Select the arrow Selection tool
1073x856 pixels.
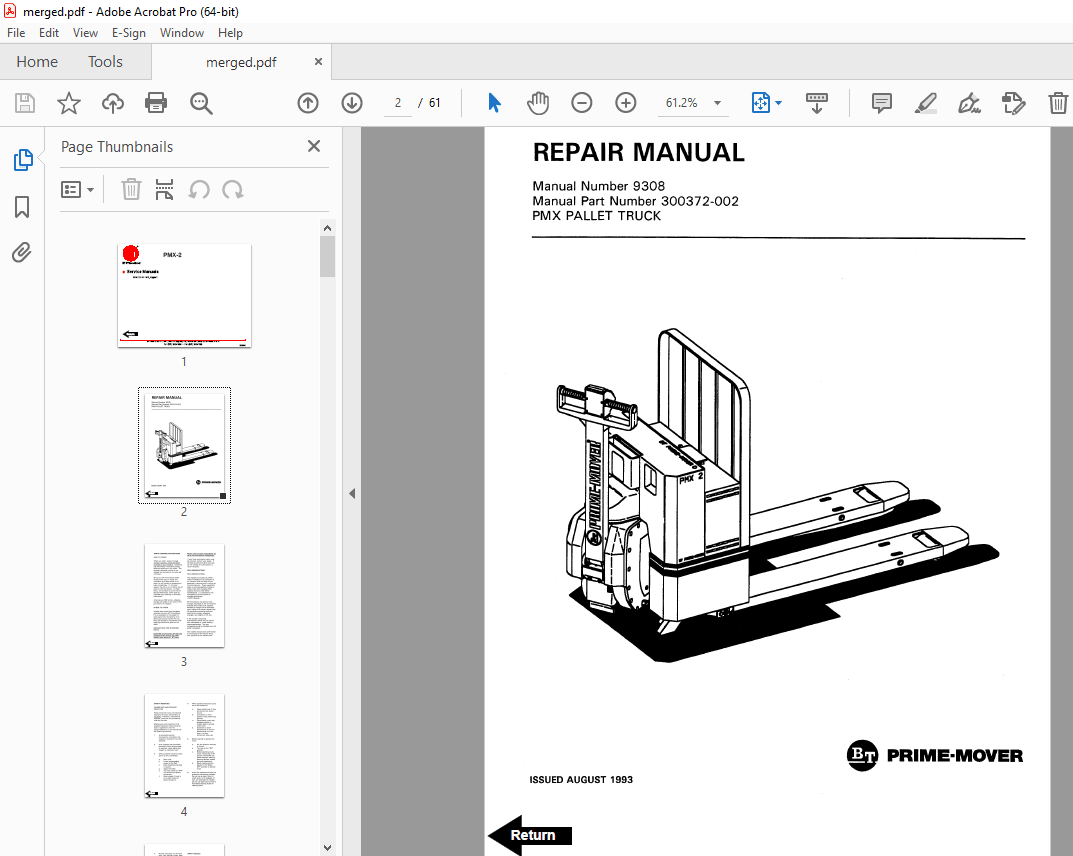tap(493, 102)
